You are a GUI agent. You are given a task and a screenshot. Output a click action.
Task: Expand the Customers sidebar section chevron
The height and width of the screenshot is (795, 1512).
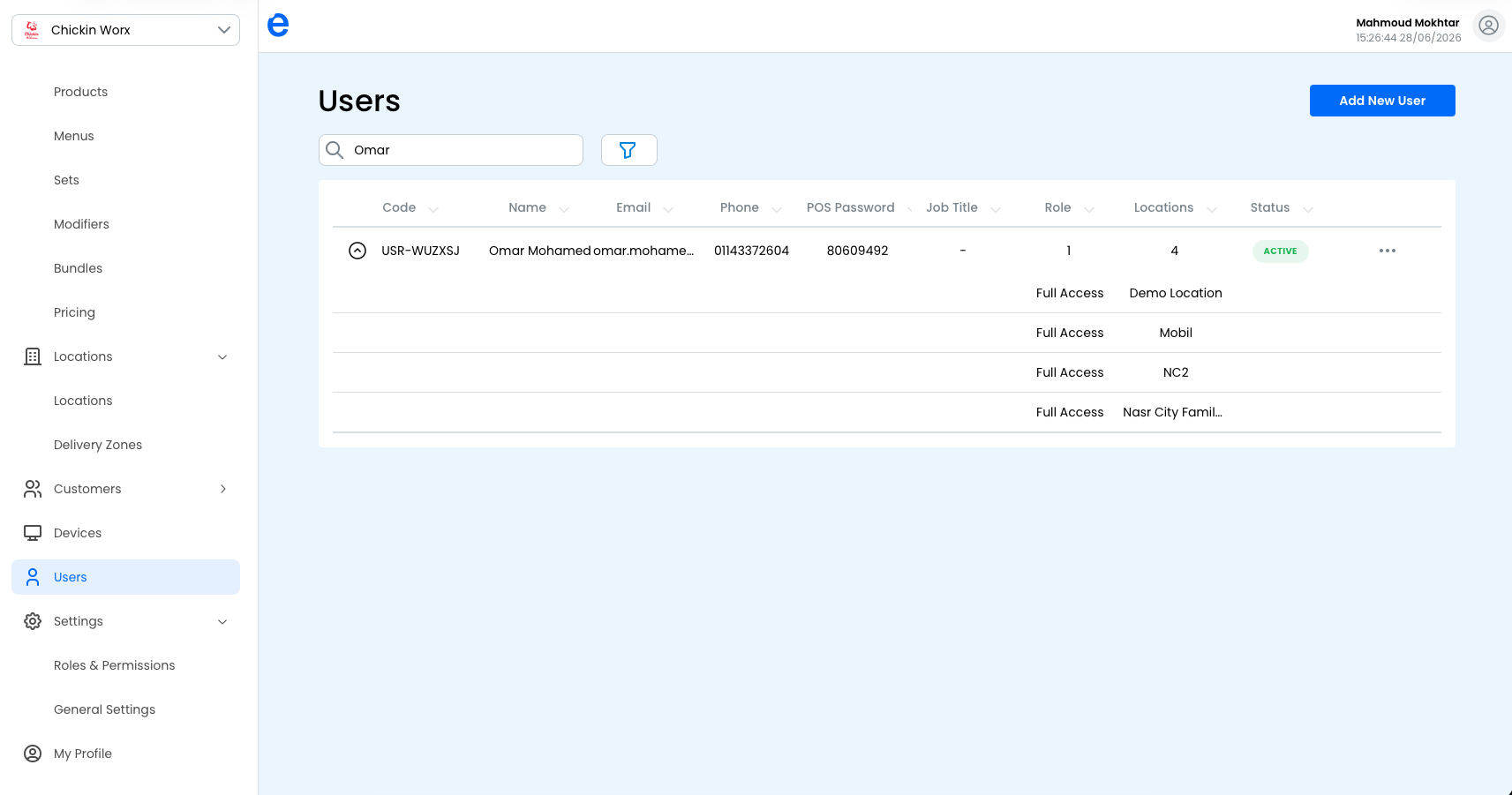point(222,489)
